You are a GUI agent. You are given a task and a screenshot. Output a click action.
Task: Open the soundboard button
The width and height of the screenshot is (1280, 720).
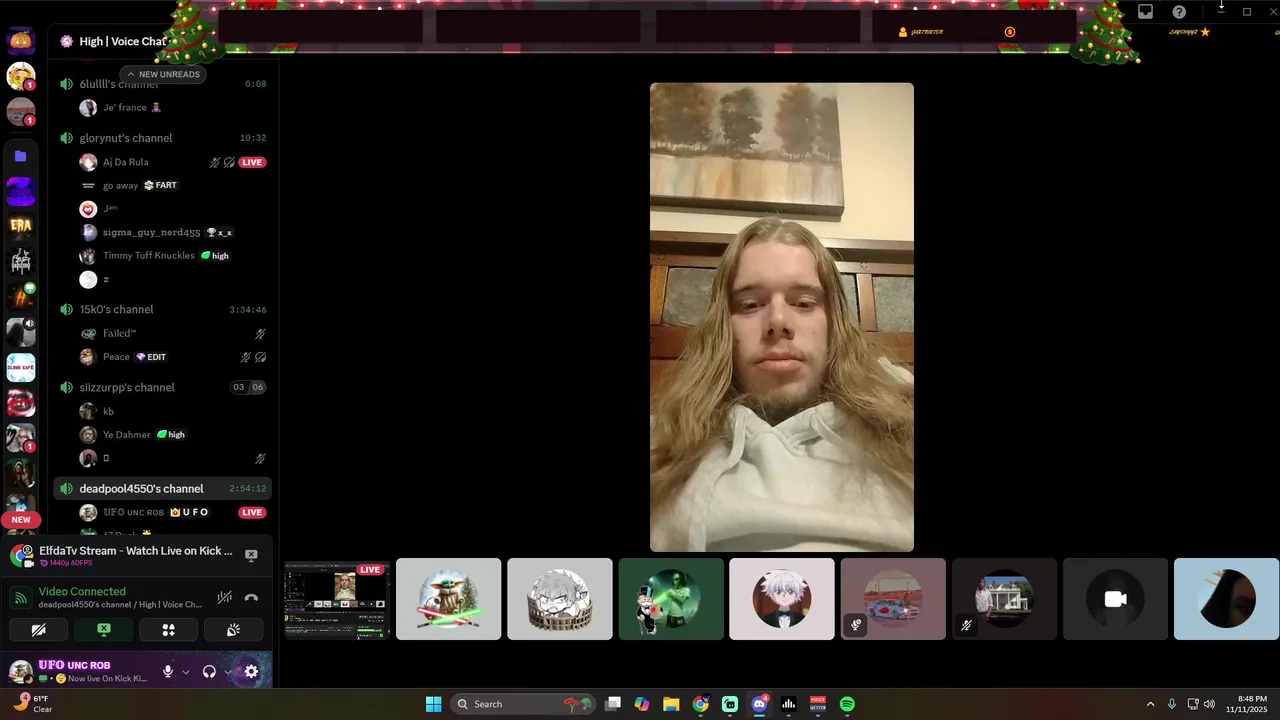point(233,630)
